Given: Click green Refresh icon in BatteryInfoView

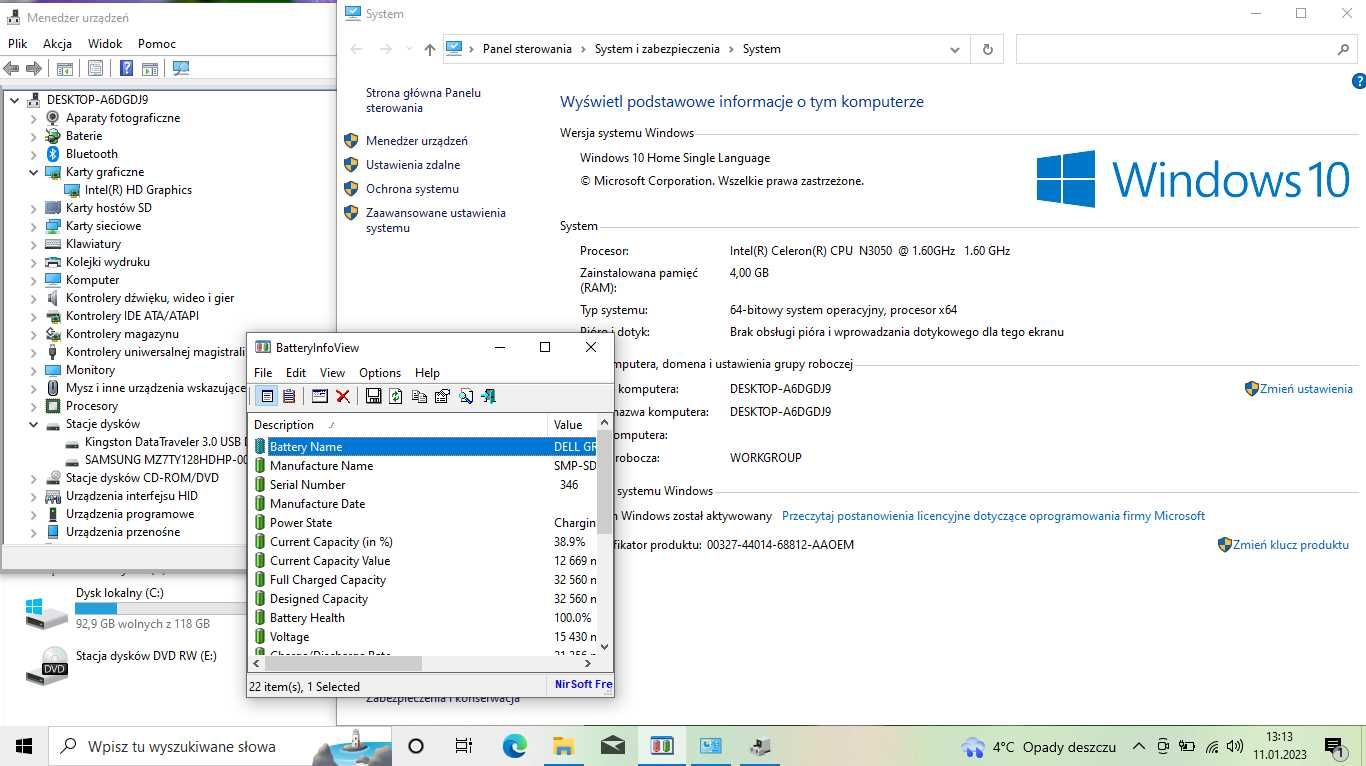Looking at the screenshot, I should click(x=396, y=396).
